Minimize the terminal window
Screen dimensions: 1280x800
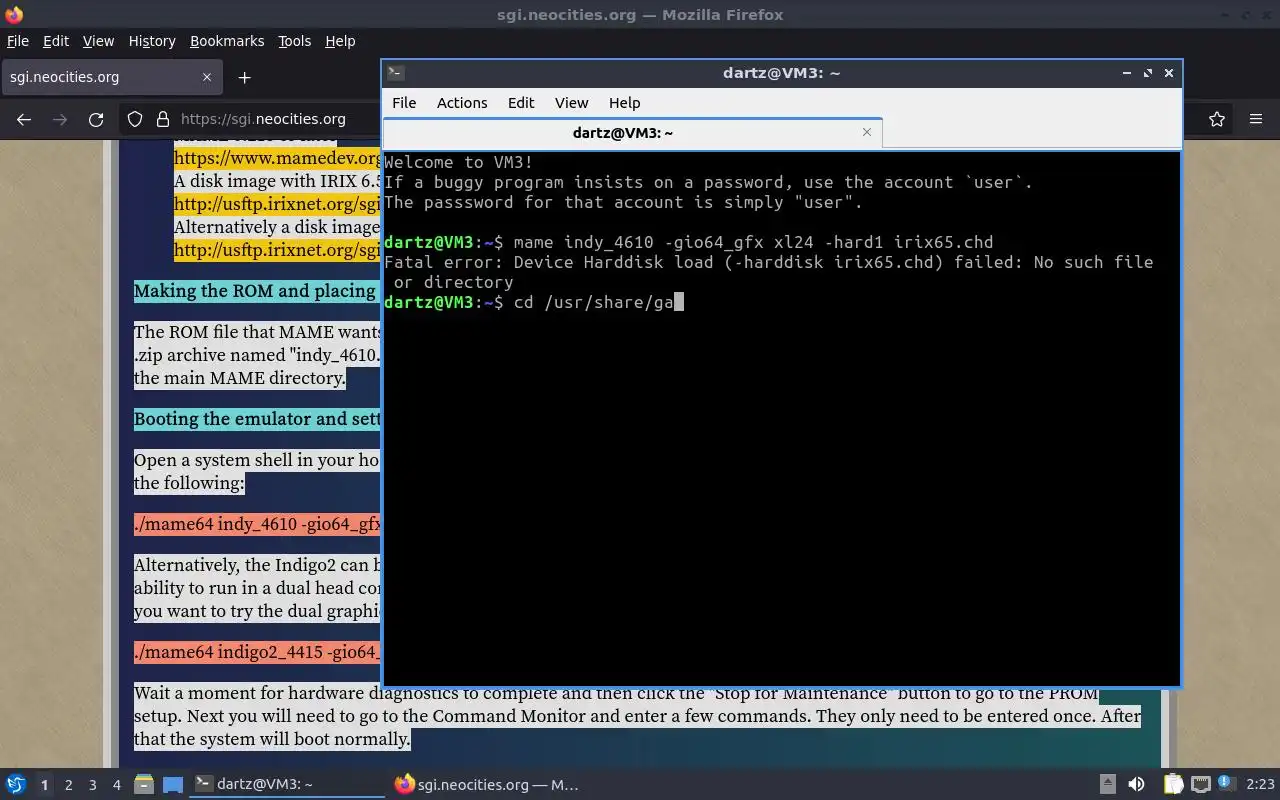click(1126, 73)
